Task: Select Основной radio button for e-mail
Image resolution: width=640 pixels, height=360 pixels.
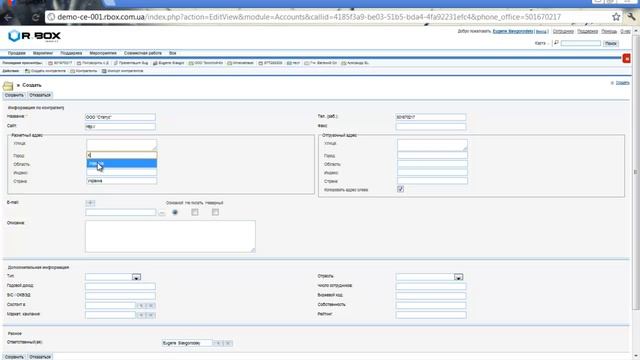Action: click(x=175, y=212)
